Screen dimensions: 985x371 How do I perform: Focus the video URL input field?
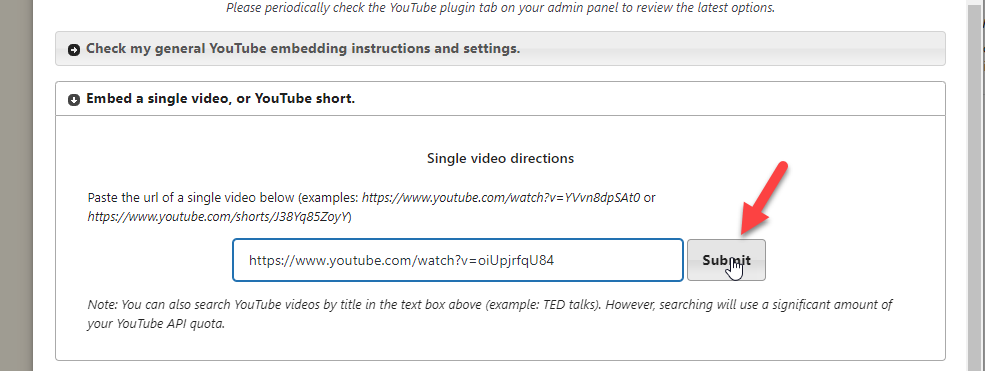tap(457, 260)
